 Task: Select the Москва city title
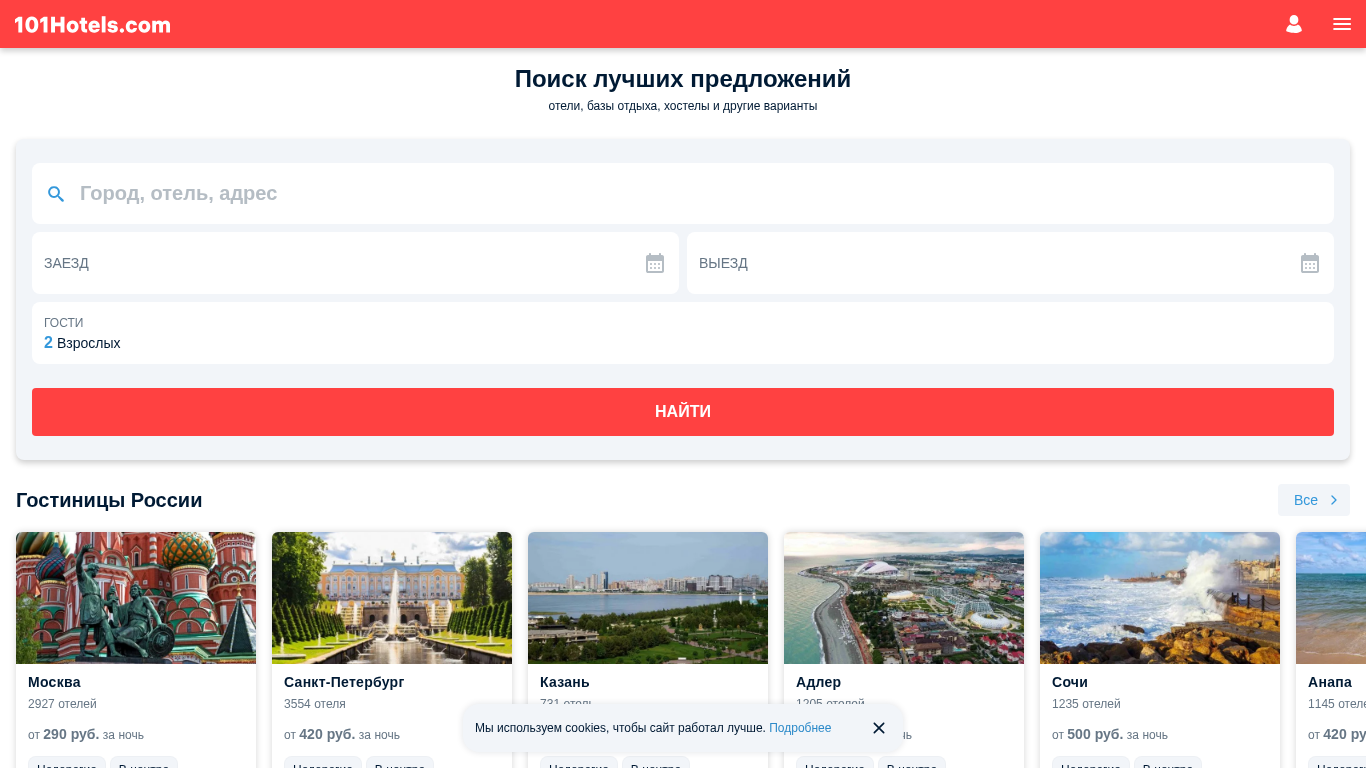tap(54, 682)
